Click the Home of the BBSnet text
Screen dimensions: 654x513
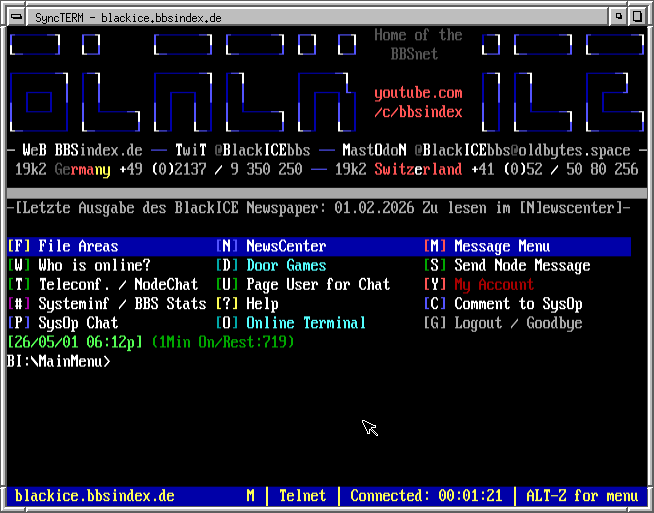tap(418, 44)
